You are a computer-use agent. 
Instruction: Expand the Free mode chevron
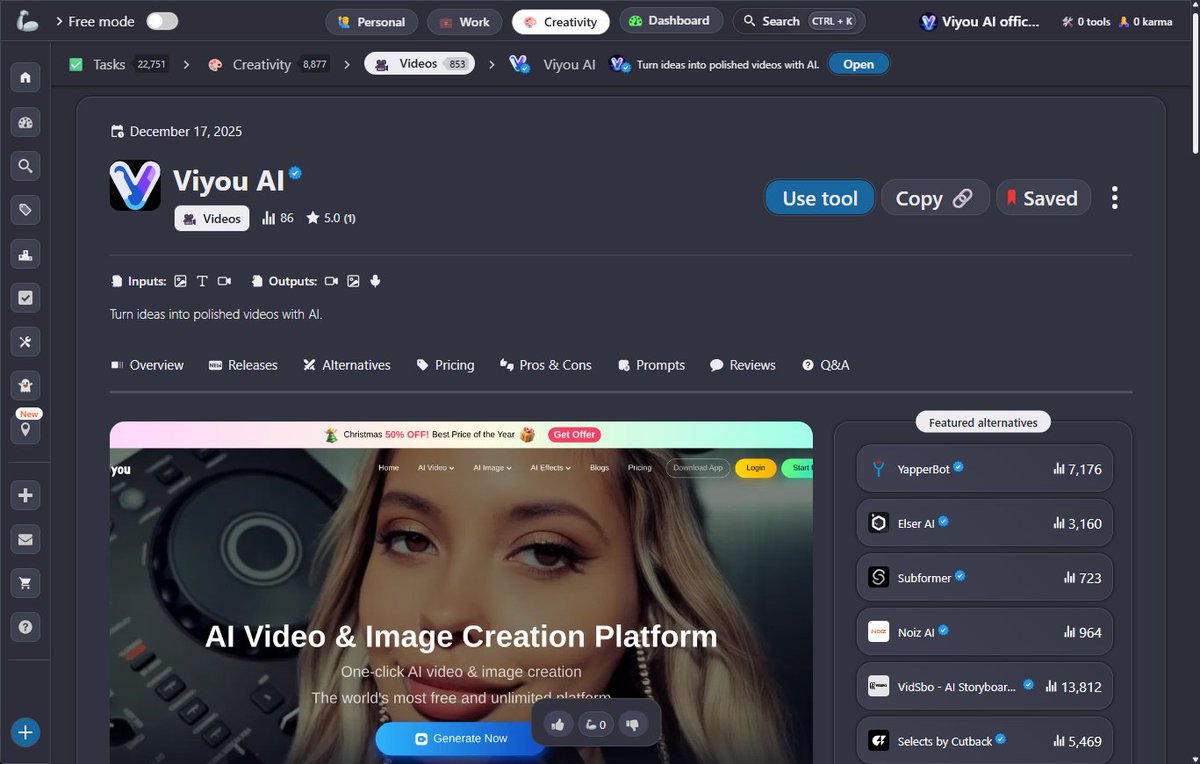(x=59, y=21)
